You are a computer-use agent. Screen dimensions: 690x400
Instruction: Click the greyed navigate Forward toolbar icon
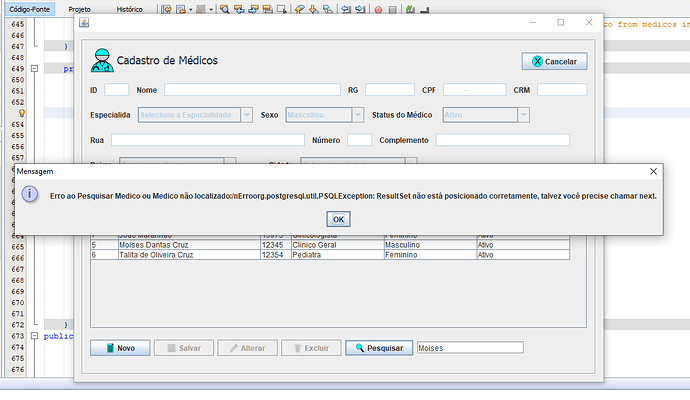201,9
